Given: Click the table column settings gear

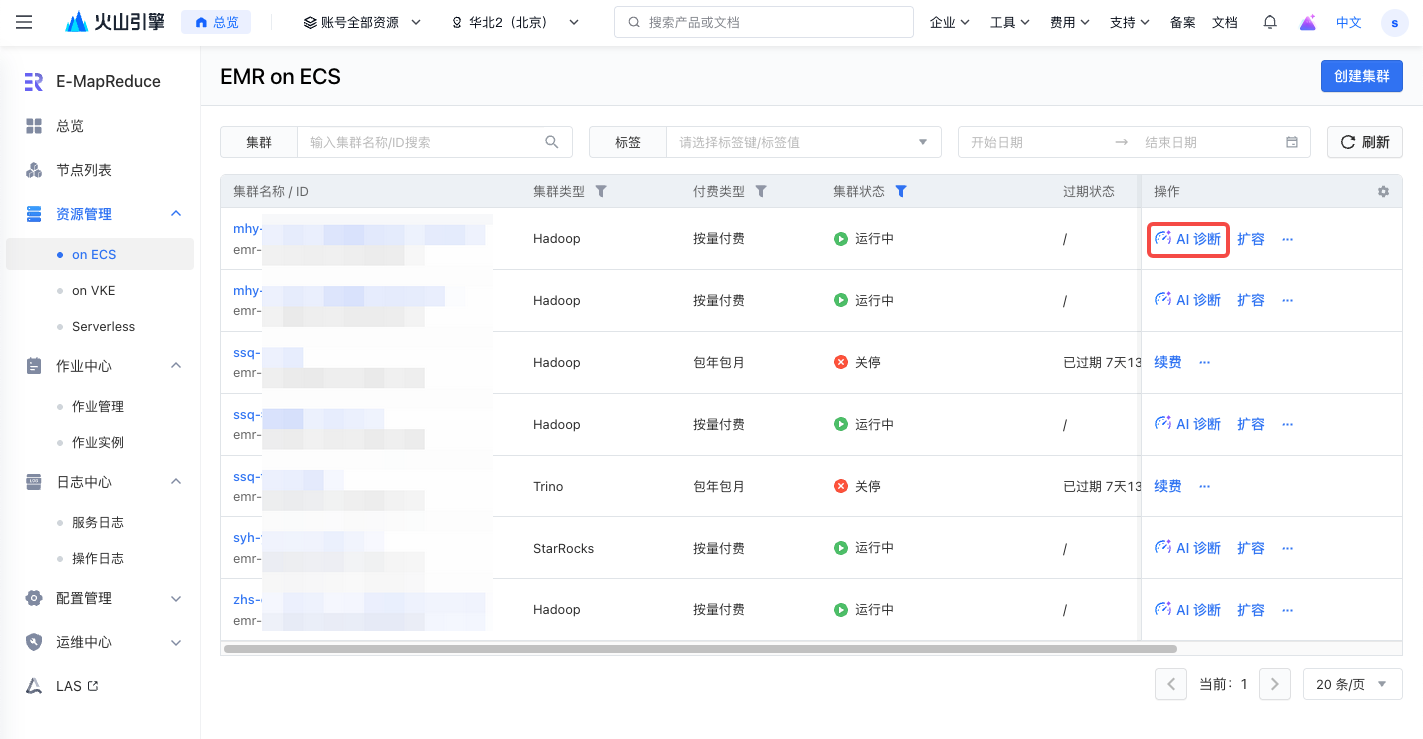Looking at the screenshot, I should coord(1383,192).
